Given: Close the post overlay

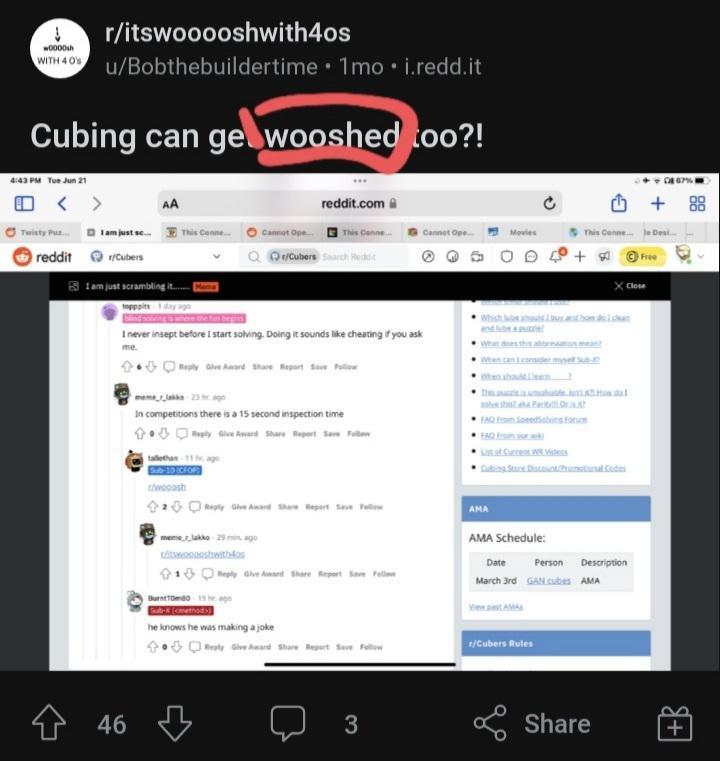Looking at the screenshot, I should tap(630, 286).
